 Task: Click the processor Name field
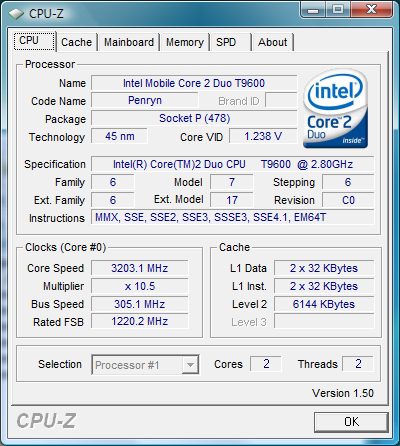(194, 83)
